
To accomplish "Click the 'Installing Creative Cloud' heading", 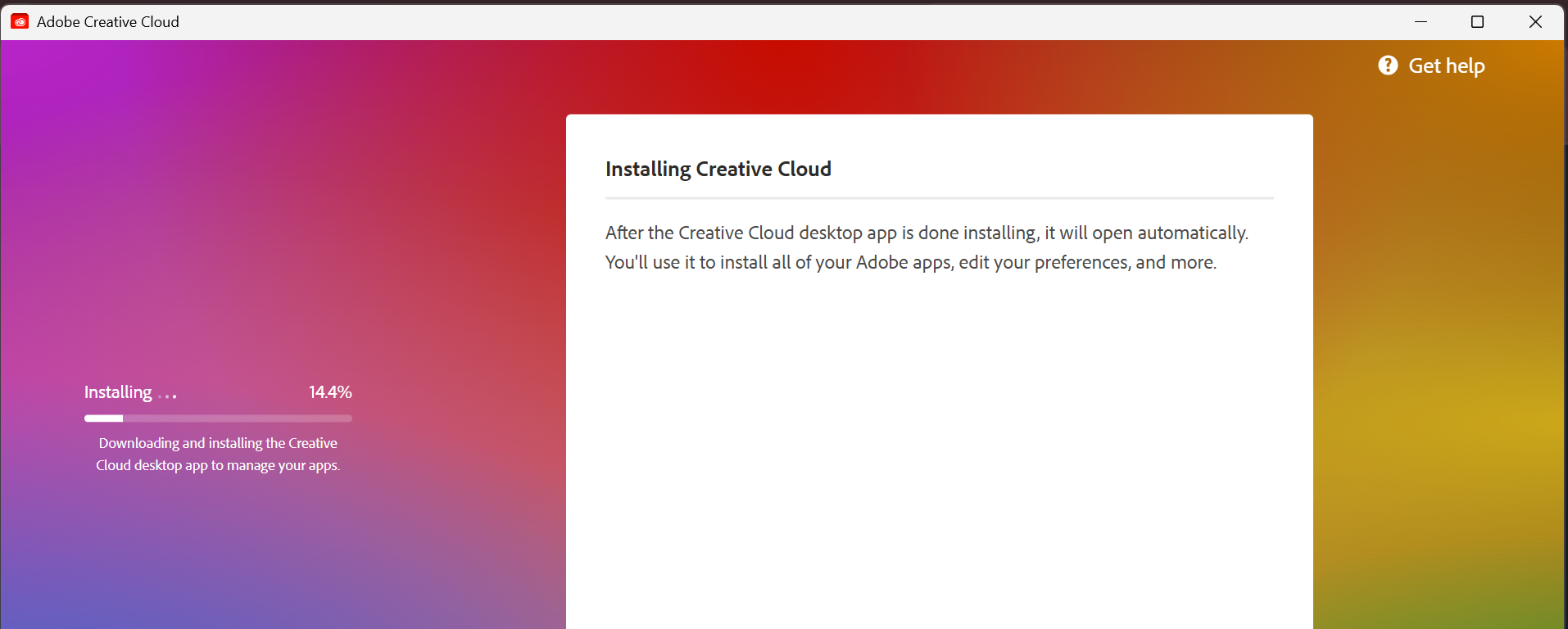I will tap(718, 169).
